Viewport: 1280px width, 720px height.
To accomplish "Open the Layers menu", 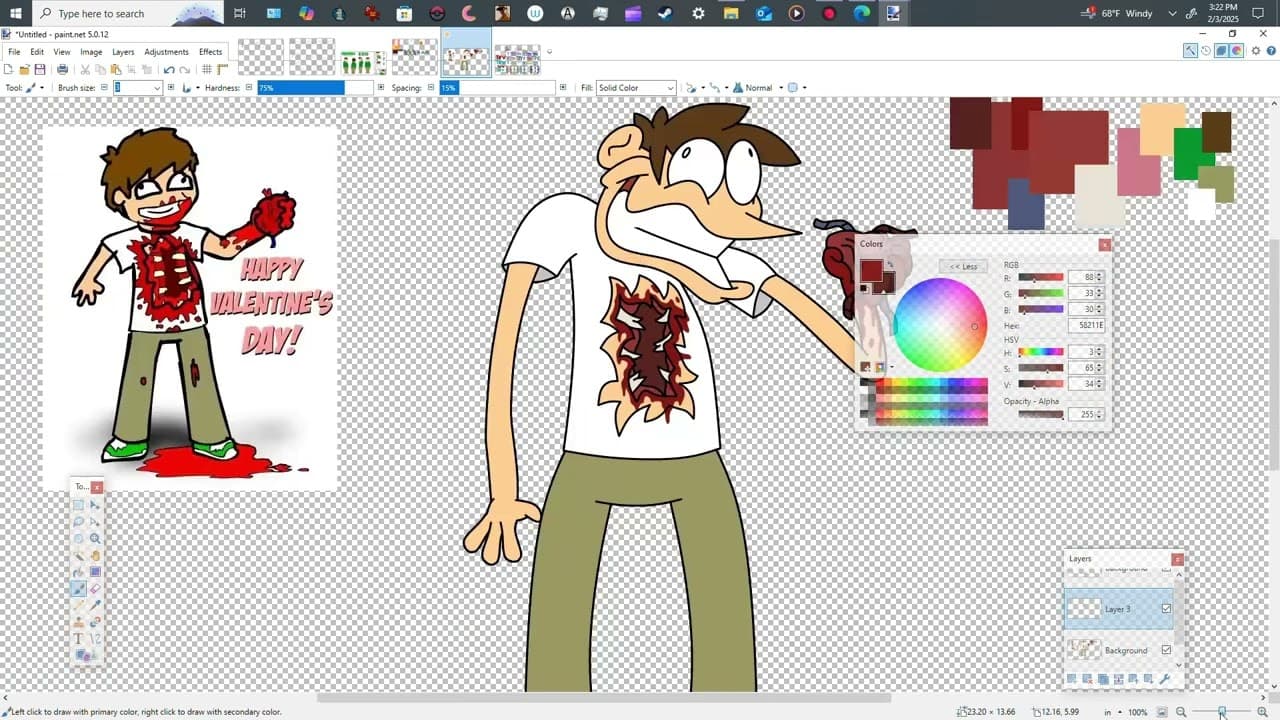I will [x=123, y=52].
